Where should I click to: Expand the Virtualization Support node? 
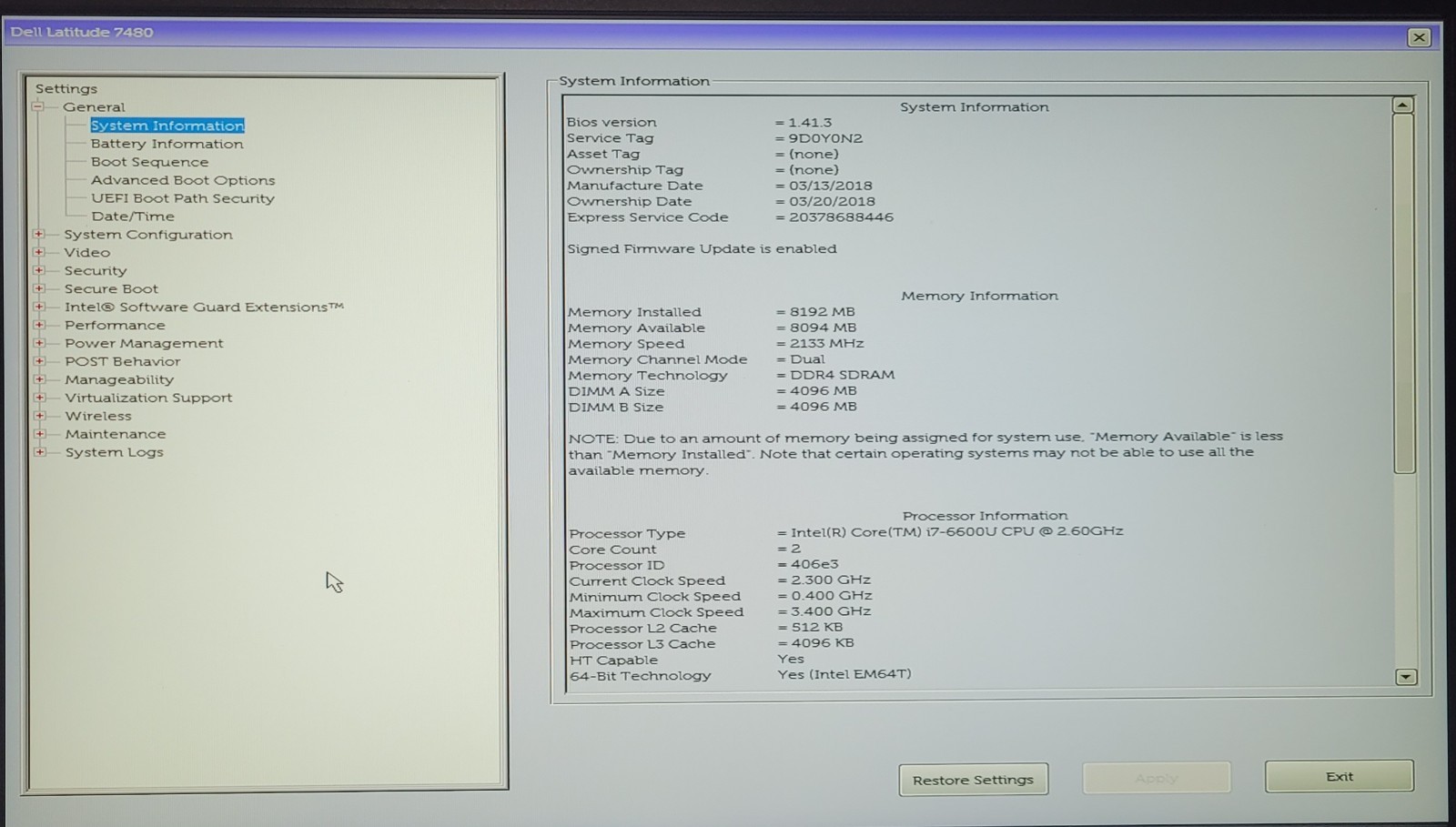[39, 398]
